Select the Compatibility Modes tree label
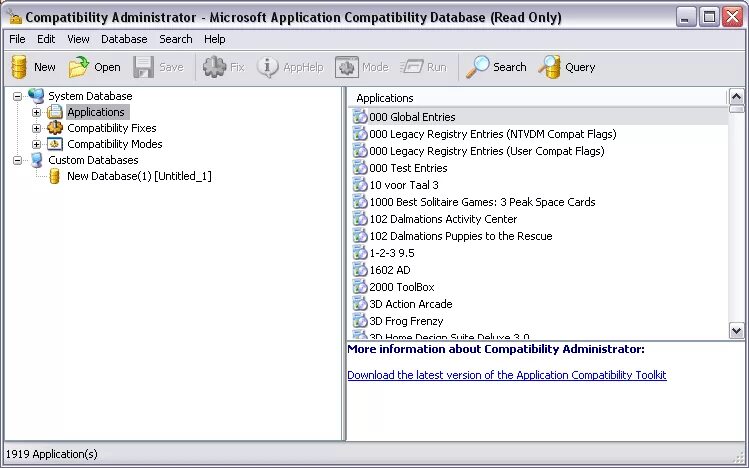This screenshot has height=468, width=749. click(x=115, y=144)
